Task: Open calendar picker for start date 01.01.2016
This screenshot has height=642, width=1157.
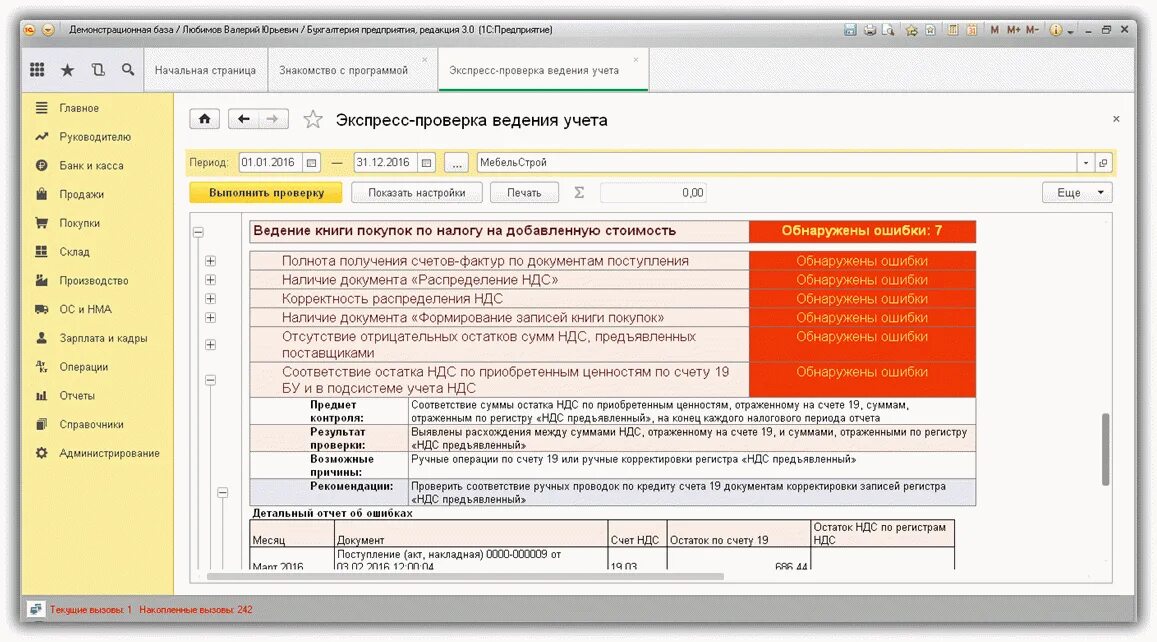Action: [311, 163]
